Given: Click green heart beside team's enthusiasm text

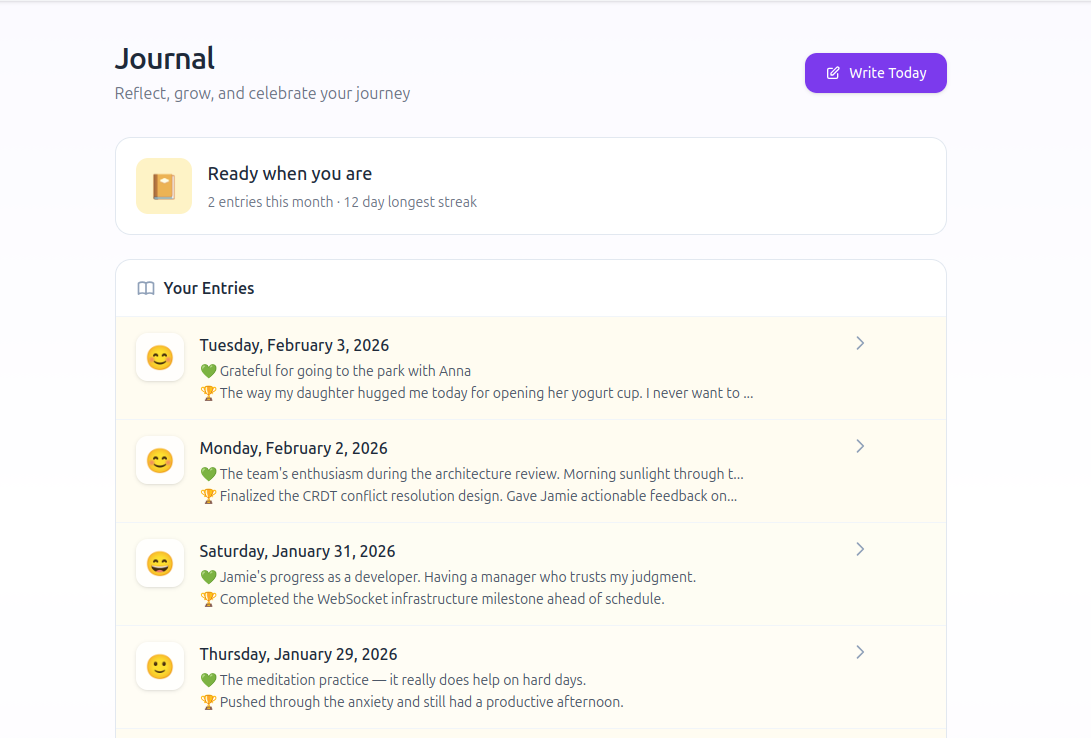Looking at the screenshot, I should 208,474.
